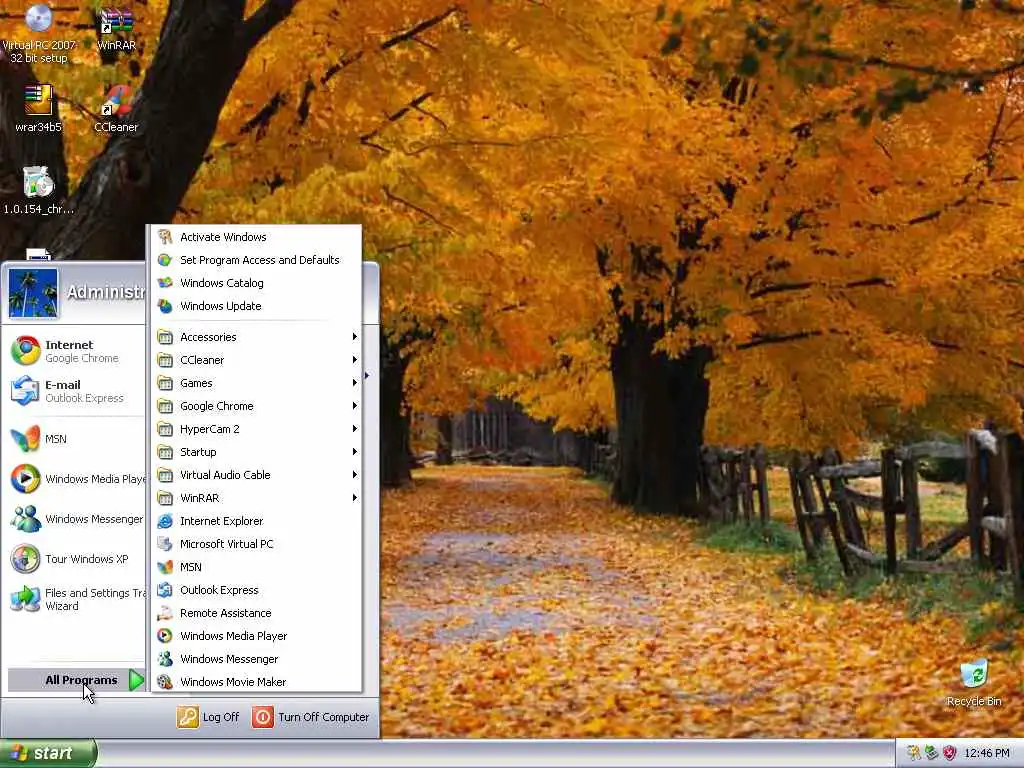This screenshot has width=1024, height=768.
Task: Click Activate Windows in All Programs
Action: [257, 237]
